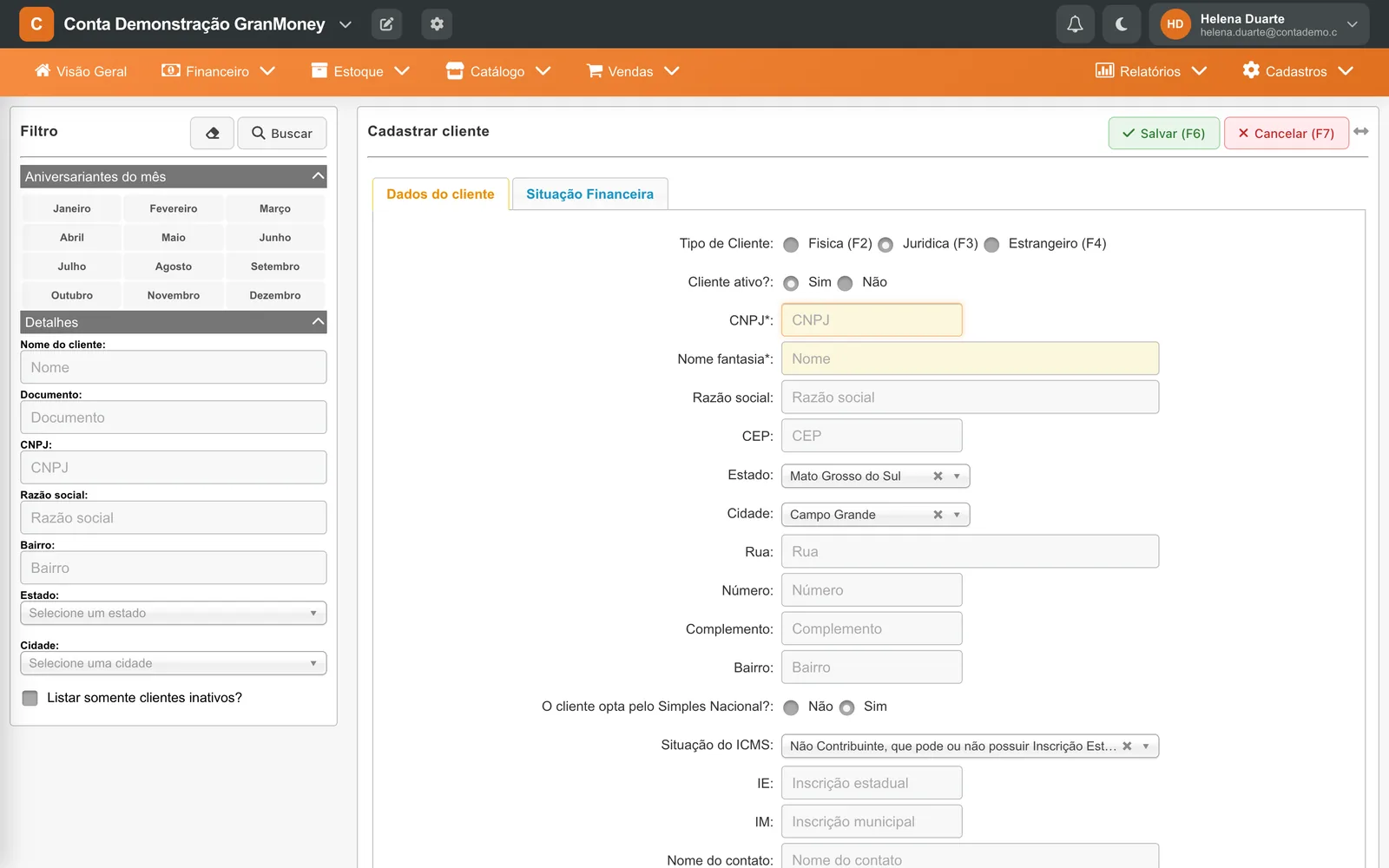Open the Estoque menu
The height and width of the screenshot is (868, 1389).
(360, 71)
